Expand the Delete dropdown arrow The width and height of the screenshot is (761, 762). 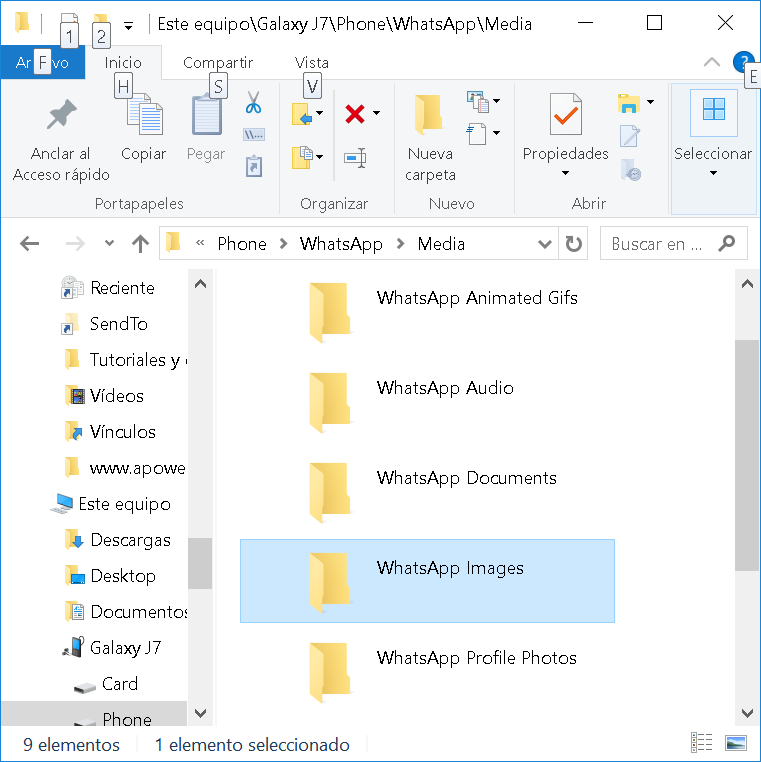click(x=377, y=113)
